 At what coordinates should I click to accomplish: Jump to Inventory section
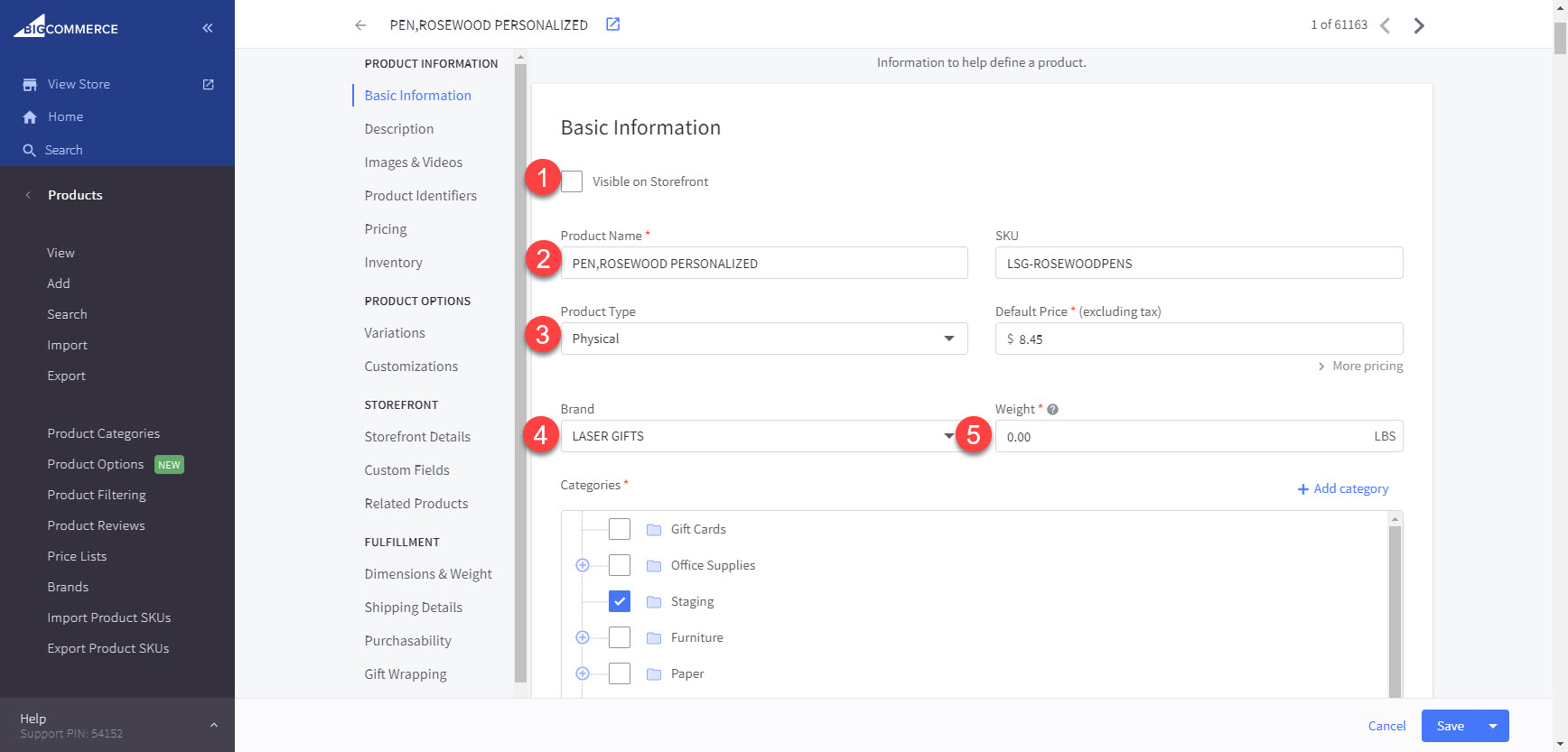(394, 263)
